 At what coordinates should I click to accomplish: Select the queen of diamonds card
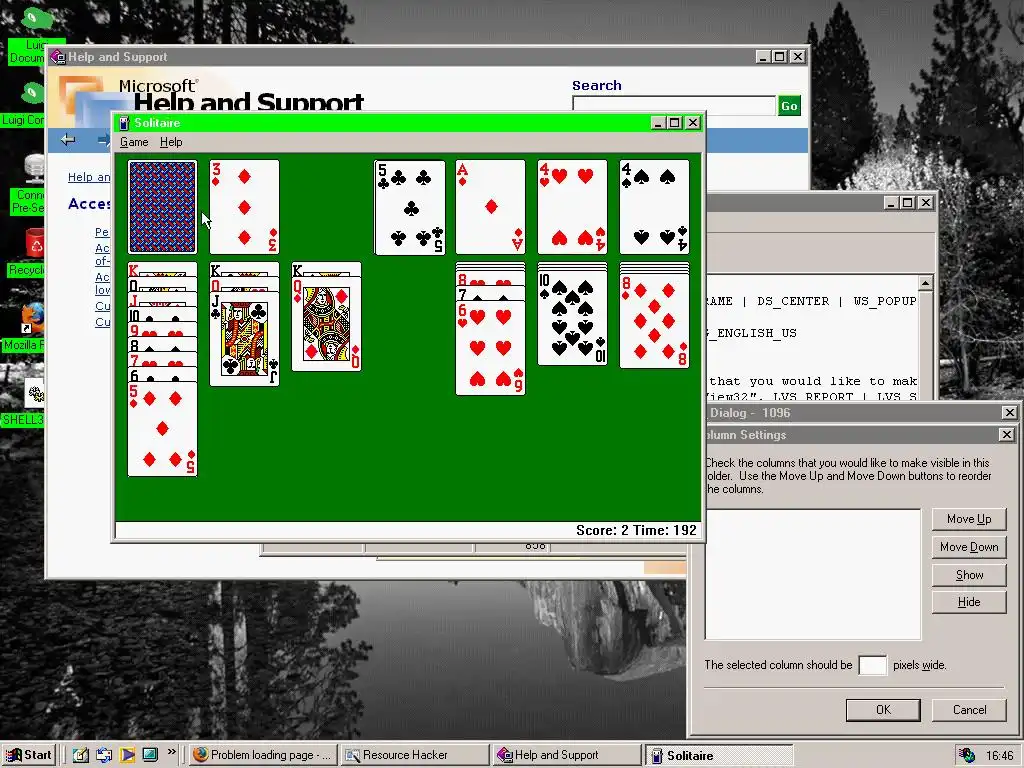tap(327, 324)
